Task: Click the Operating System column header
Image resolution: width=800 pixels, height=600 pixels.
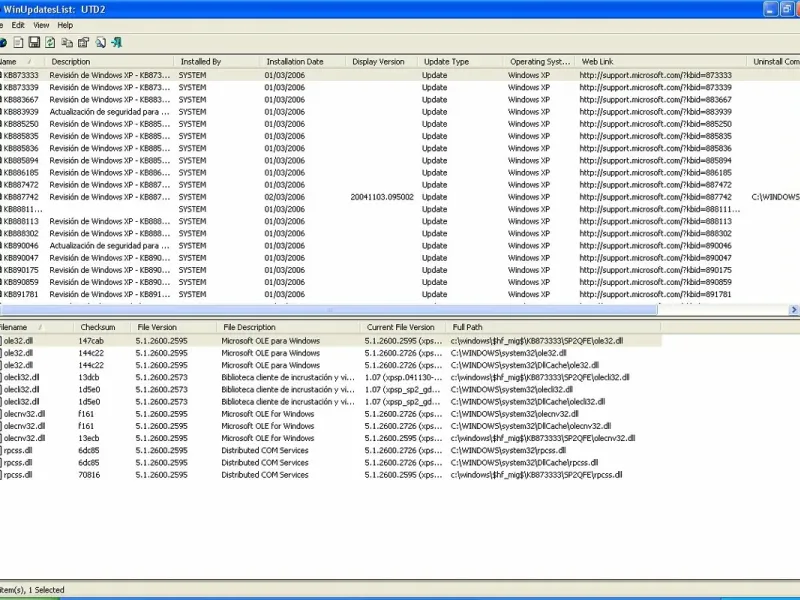Action: point(539,62)
